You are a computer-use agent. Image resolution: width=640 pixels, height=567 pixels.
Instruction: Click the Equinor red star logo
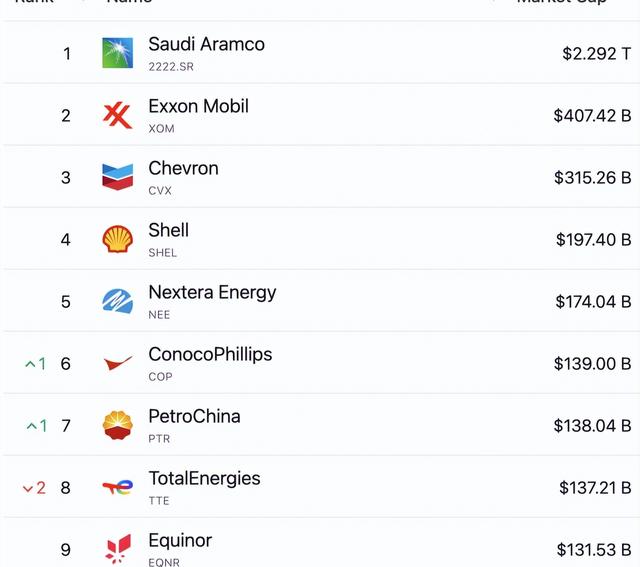click(x=118, y=549)
